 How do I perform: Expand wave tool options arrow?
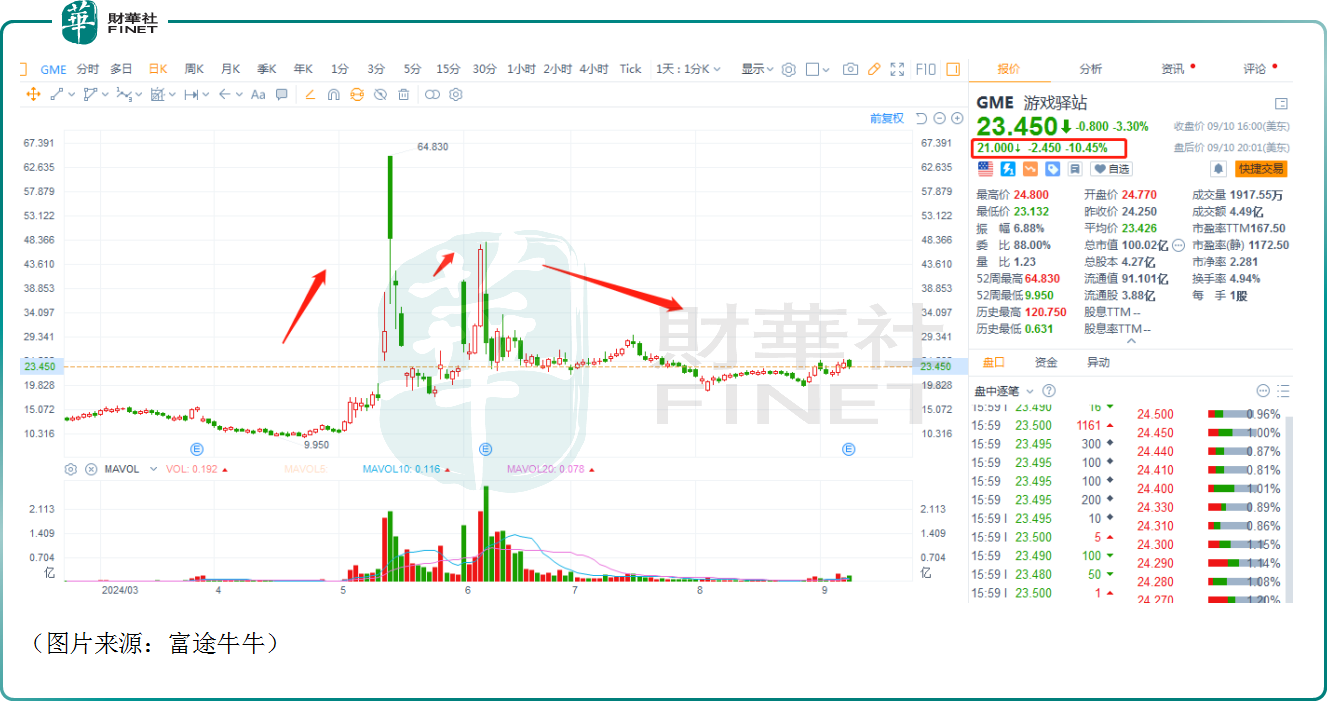(x=139, y=95)
